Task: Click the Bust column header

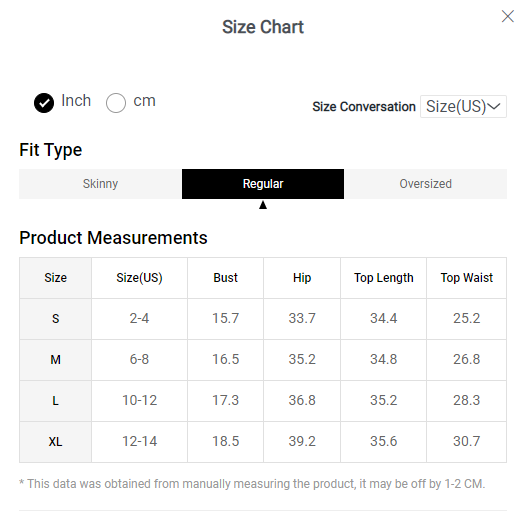Action: (225, 278)
